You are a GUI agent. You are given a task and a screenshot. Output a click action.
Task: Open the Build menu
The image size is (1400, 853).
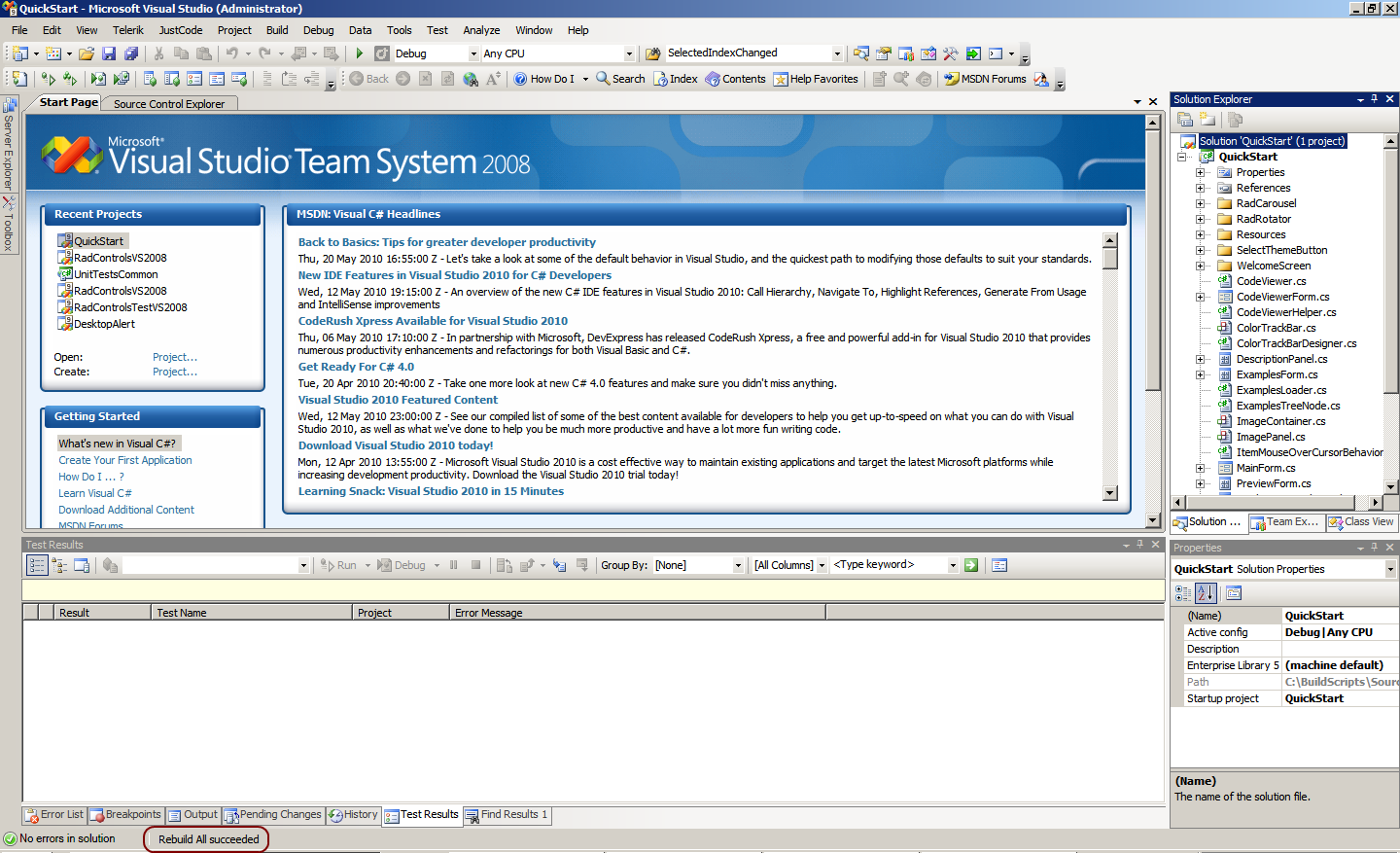[277, 30]
